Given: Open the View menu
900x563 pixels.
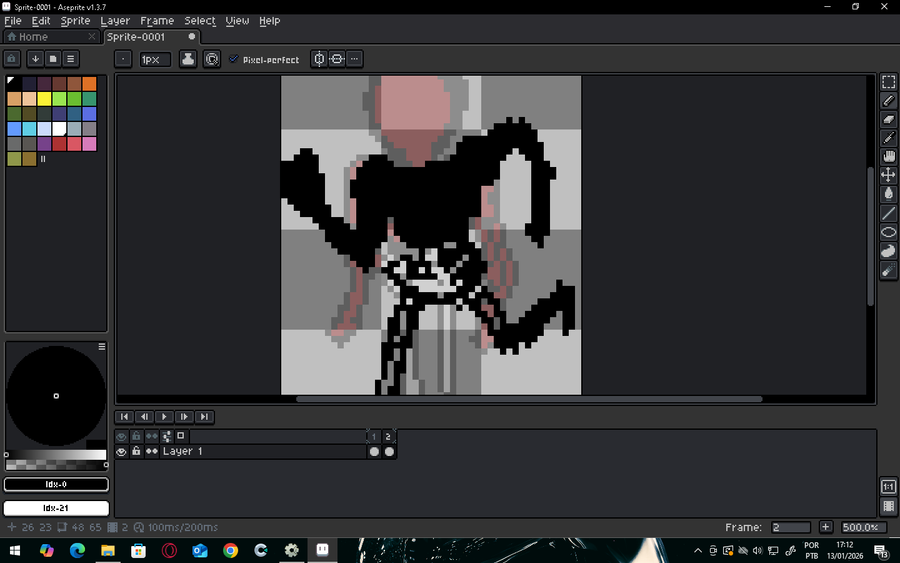Looking at the screenshot, I should click(237, 21).
